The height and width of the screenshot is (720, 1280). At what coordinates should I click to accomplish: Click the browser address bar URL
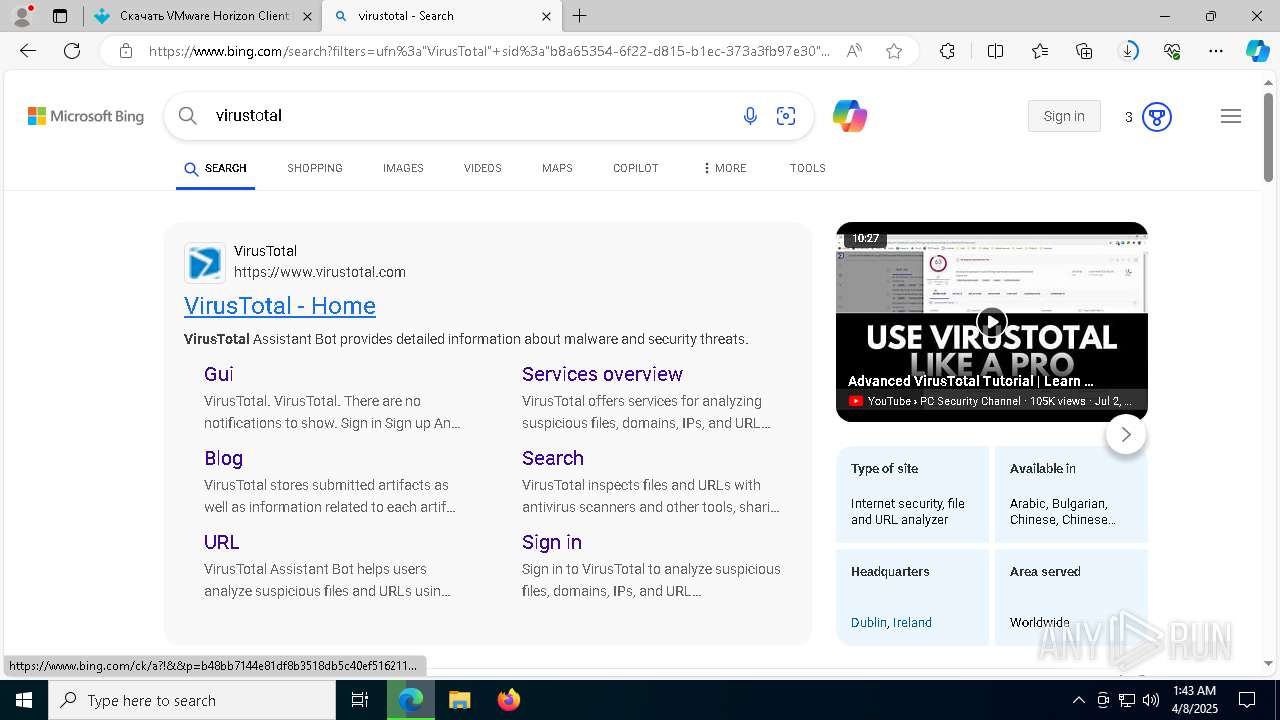[490, 51]
